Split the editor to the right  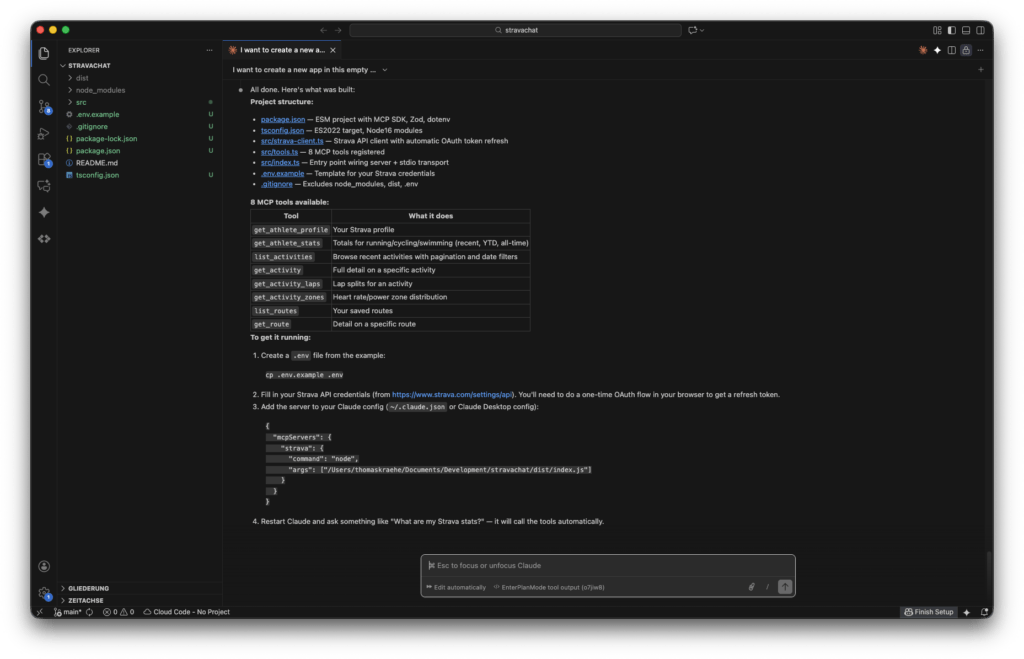point(952,50)
